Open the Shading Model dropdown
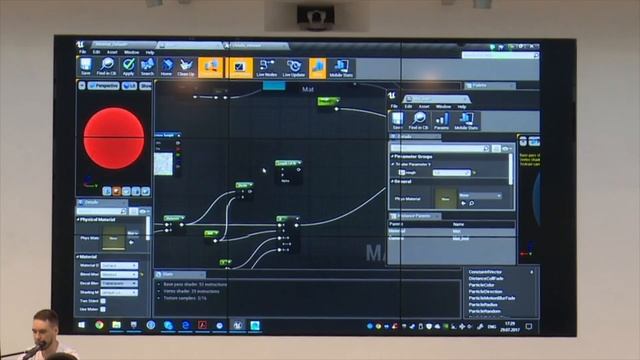The width and height of the screenshot is (640, 360). coord(119,292)
